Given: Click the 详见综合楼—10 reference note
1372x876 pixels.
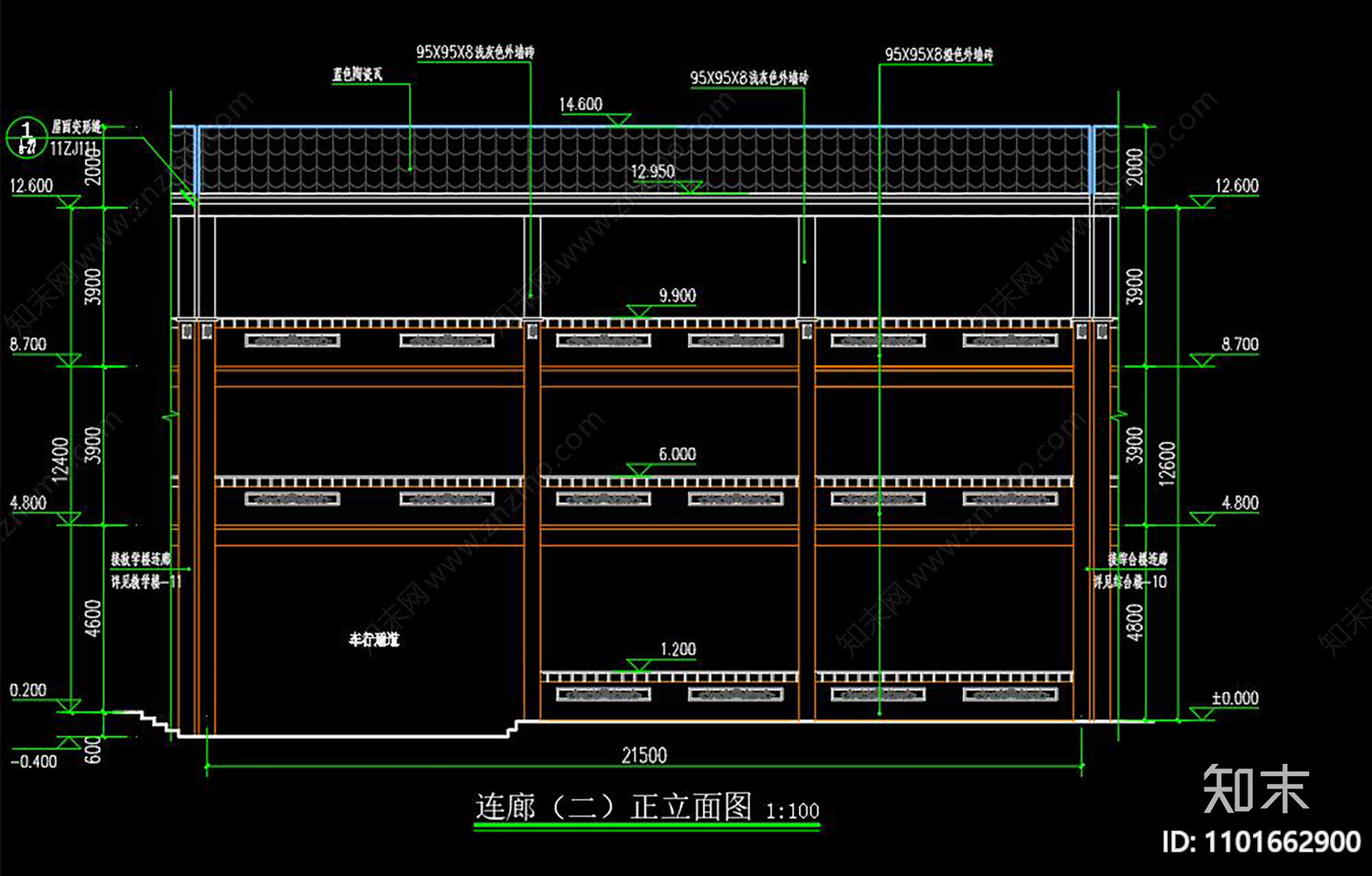Looking at the screenshot, I should 1130,582.
